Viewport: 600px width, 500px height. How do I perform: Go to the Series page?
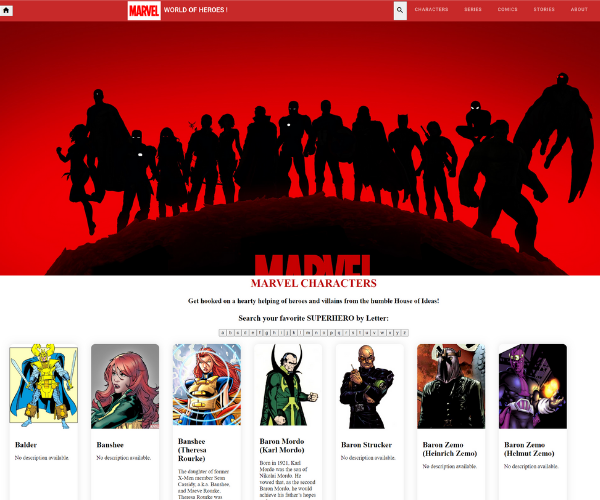(x=473, y=10)
